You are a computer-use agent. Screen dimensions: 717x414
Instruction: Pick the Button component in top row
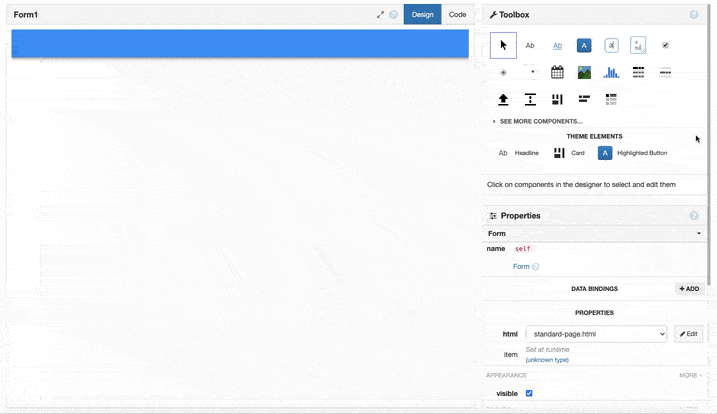coord(584,45)
